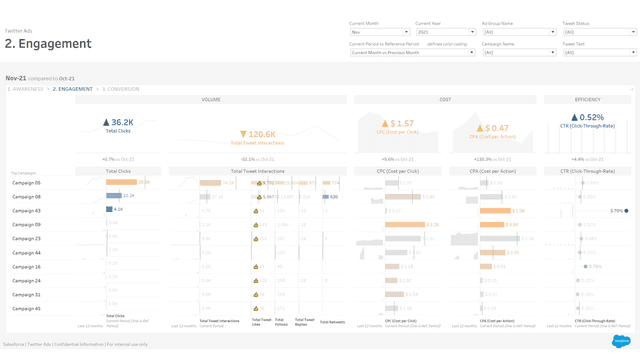640x363 pixels.
Task: Click the Campaign 44 row label
Action: pyautogui.click(x=27, y=253)
